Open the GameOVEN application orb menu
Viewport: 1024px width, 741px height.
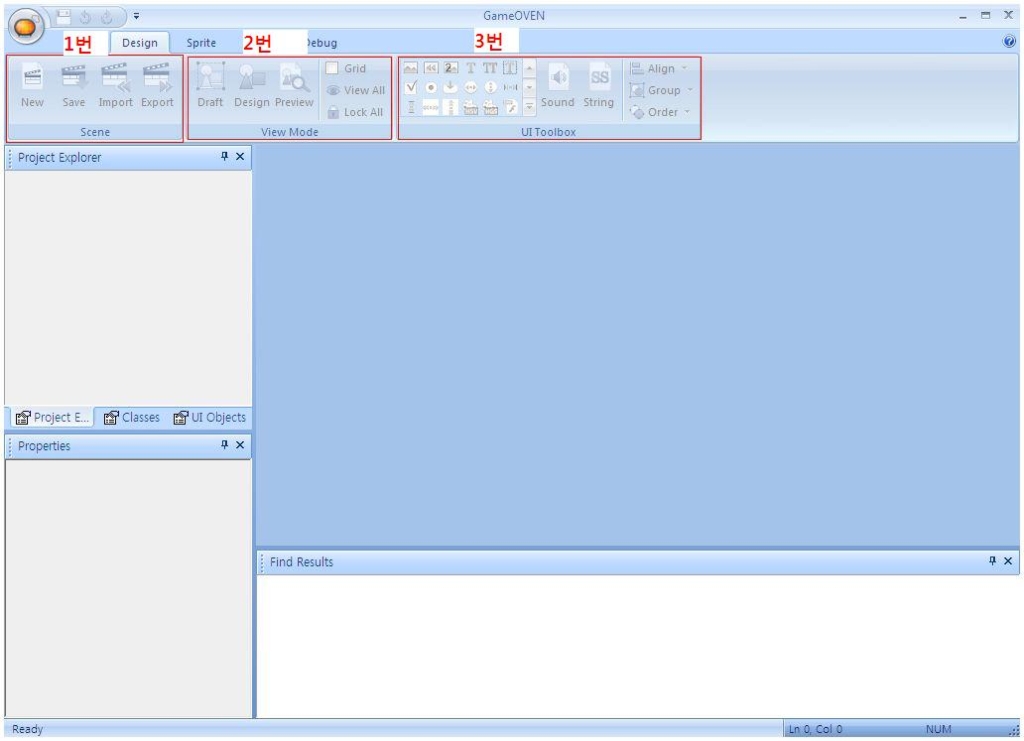[25, 26]
